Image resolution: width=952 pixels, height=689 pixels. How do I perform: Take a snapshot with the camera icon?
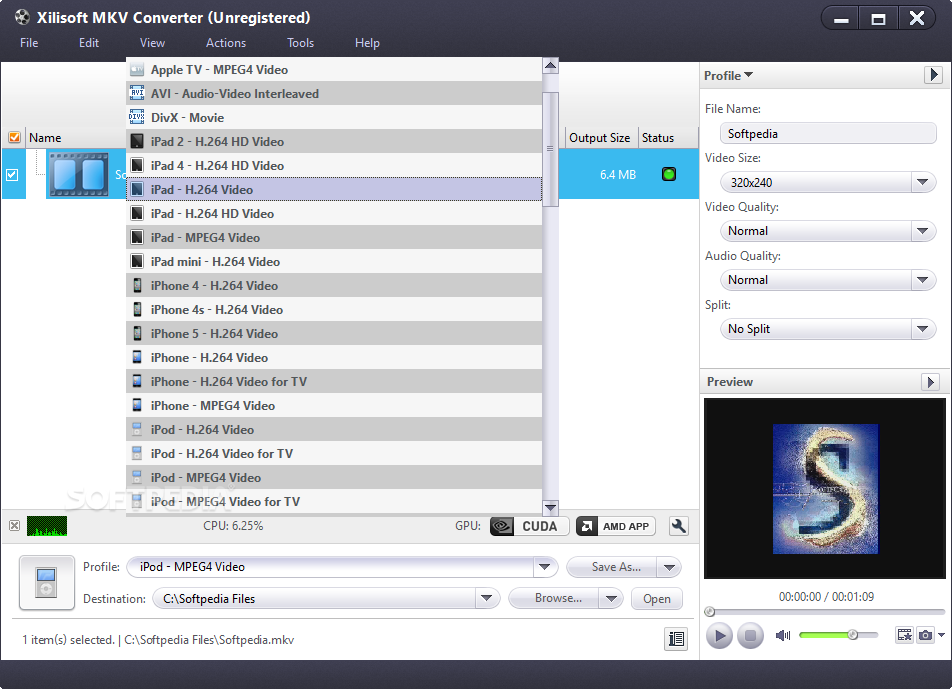(x=925, y=635)
